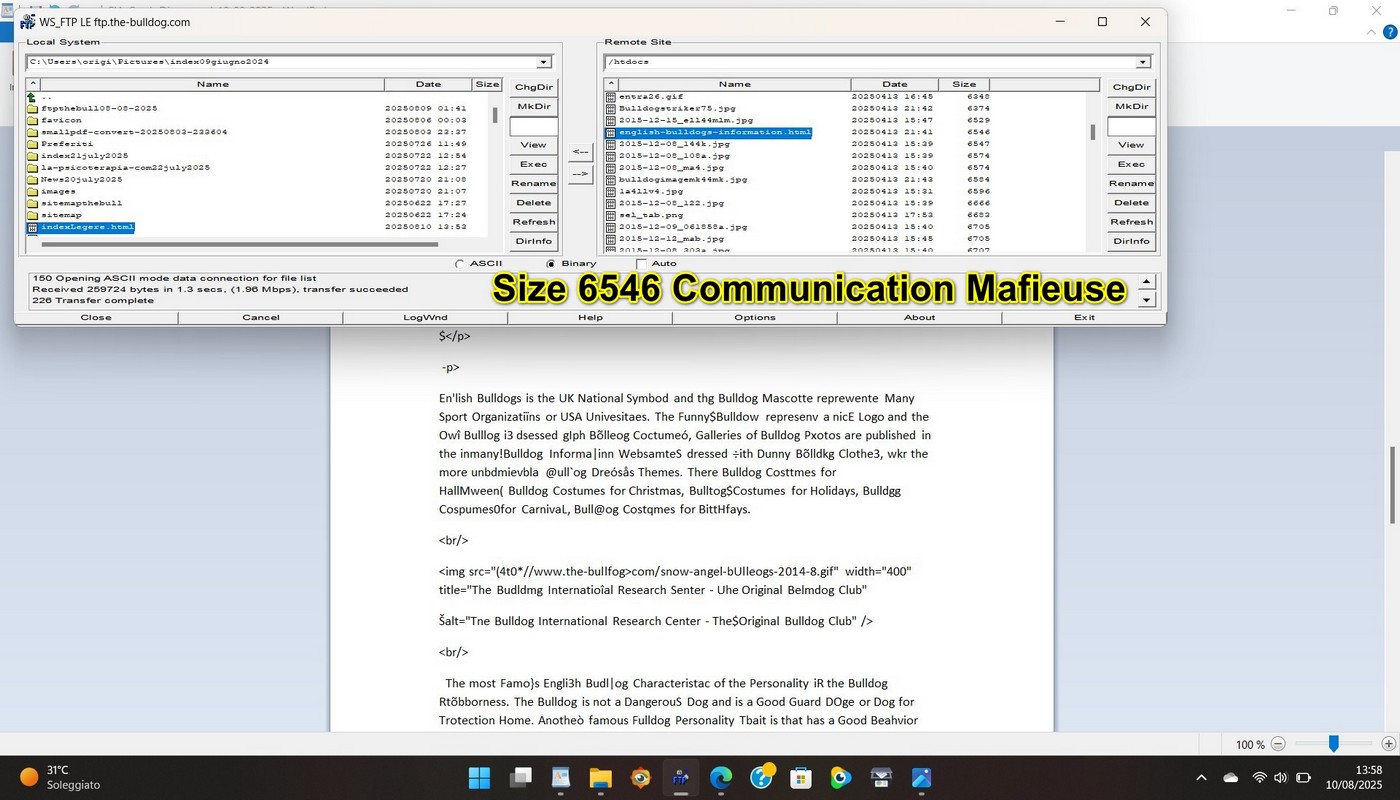Open the scanner app taskbar icon

(x=880, y=777)
